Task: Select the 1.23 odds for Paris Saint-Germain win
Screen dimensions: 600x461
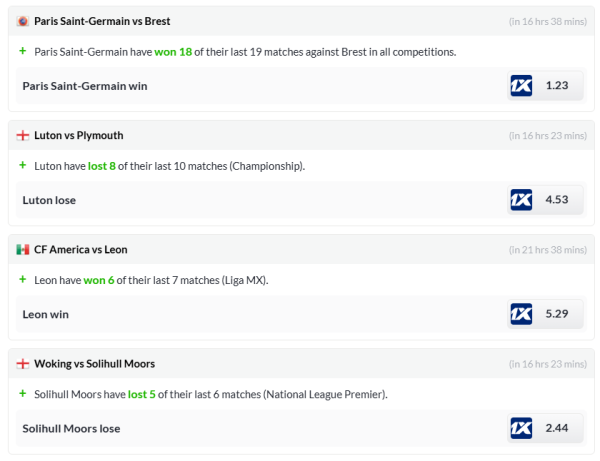Action: click(x=557, y=86)
